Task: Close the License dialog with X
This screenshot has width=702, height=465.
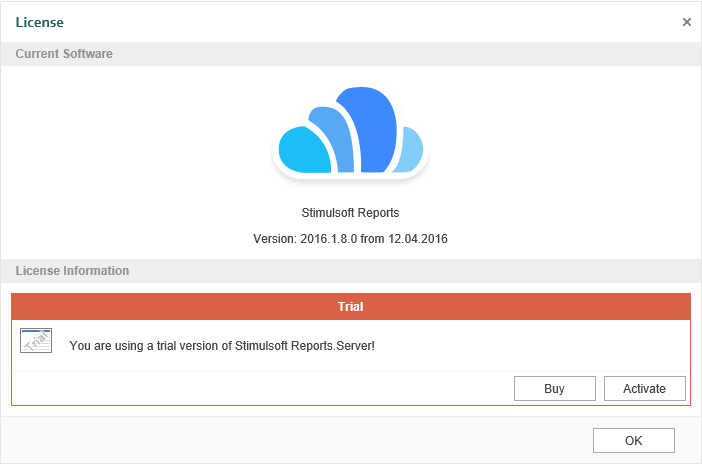Action: 687,22
